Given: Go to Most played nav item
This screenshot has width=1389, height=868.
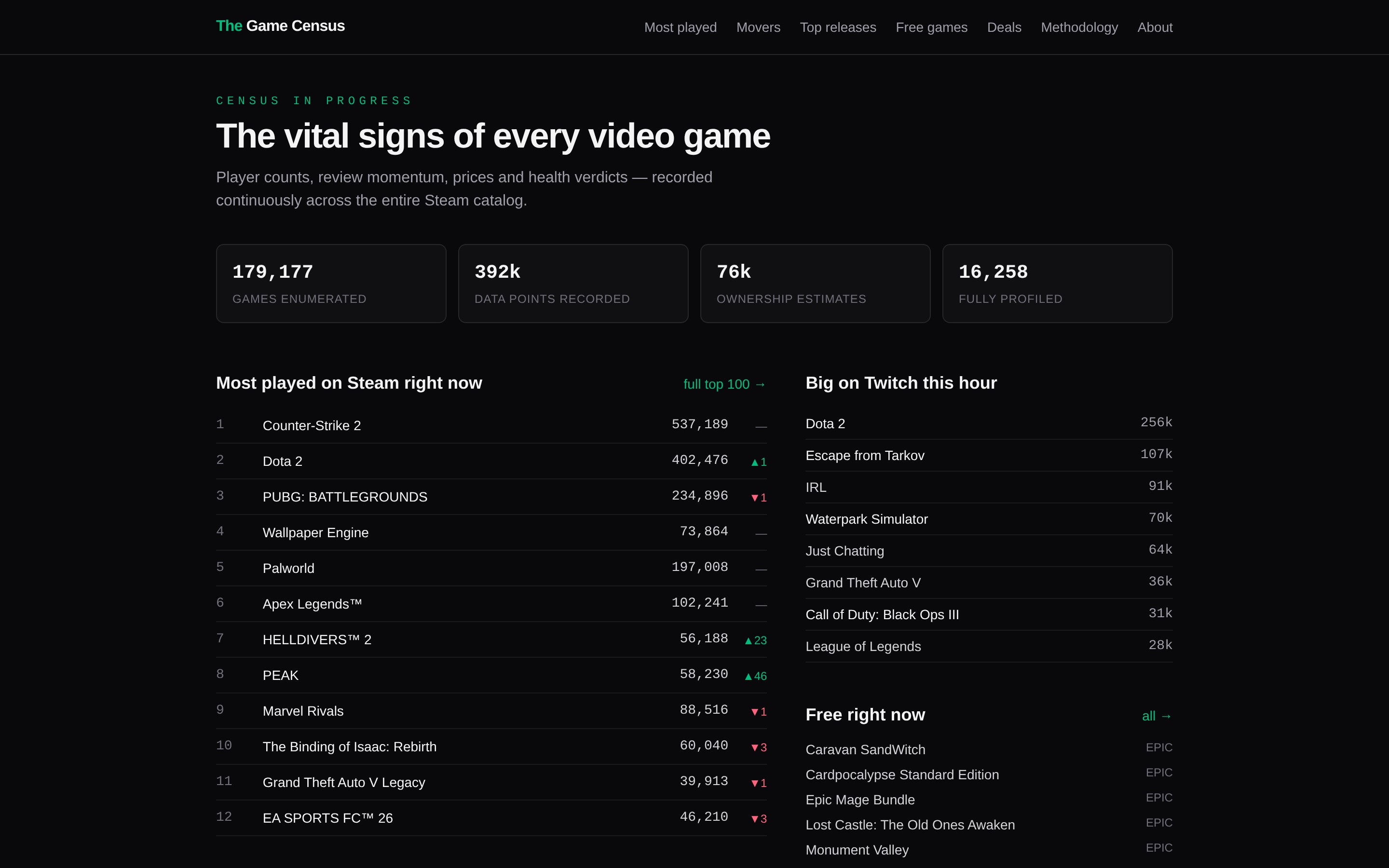Looking at the screenshot, I should click(680, 27).
